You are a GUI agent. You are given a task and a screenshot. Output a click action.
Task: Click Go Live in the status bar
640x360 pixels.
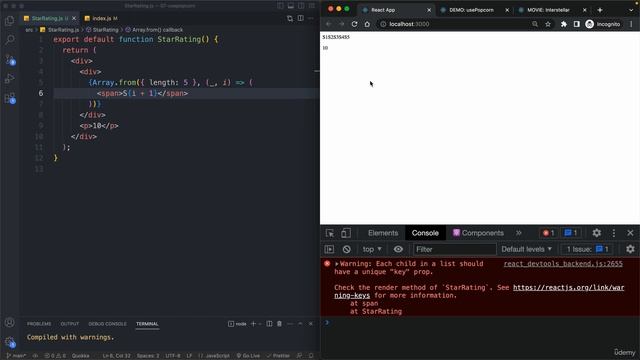(248, 356)
